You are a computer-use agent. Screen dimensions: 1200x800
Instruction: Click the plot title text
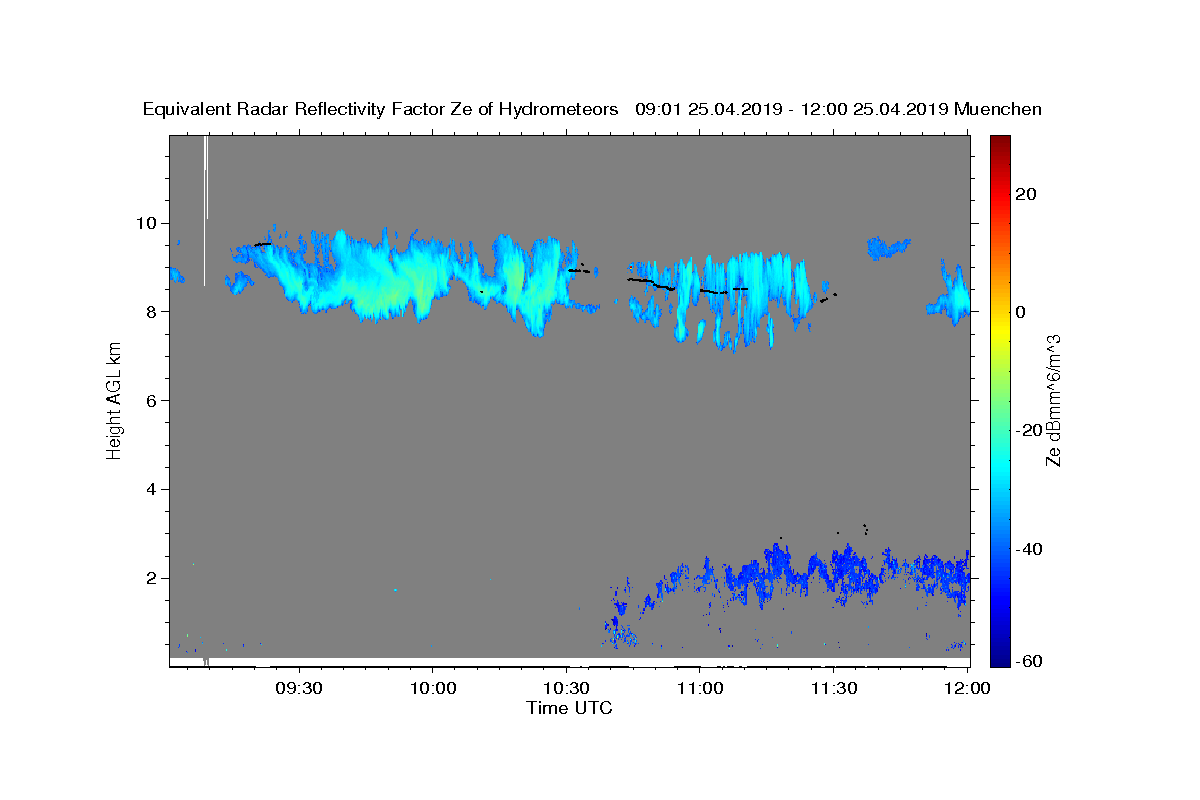click(x=592, y=109)
